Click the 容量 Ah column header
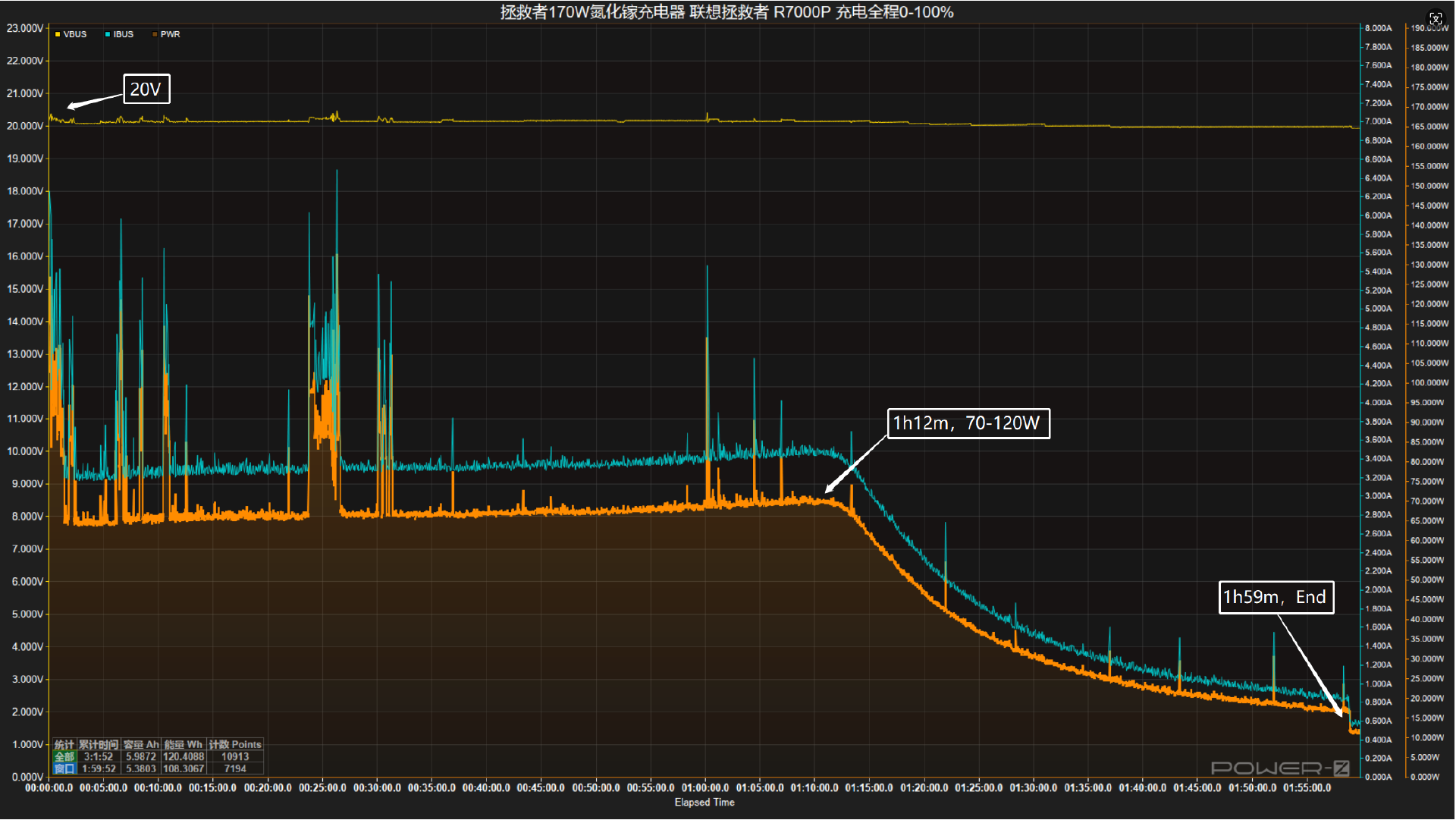1456x820 pixels. [141, 745]
